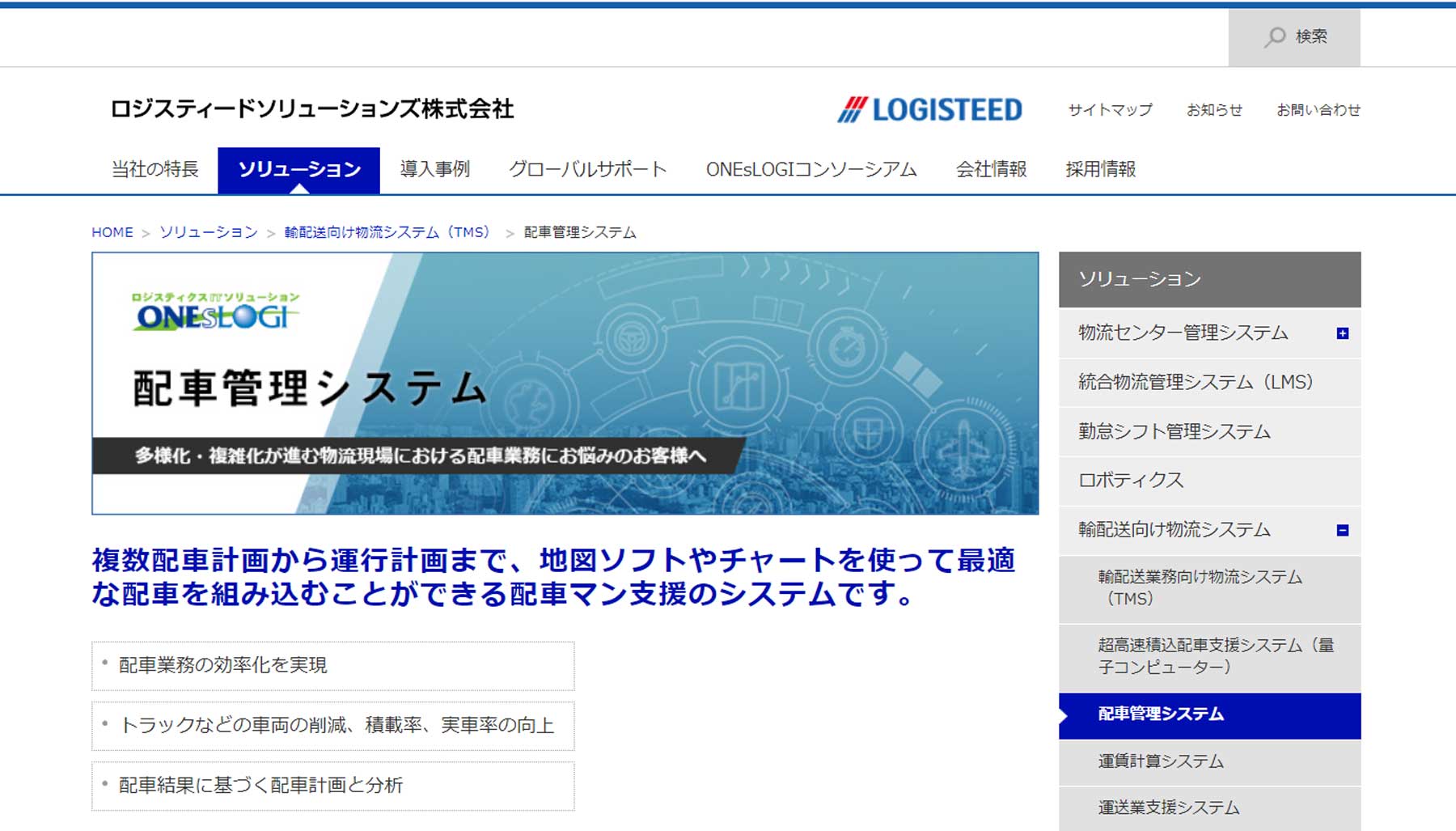Open 運送業支援システム sidebar sub-item

click(x=1209, y=808)
